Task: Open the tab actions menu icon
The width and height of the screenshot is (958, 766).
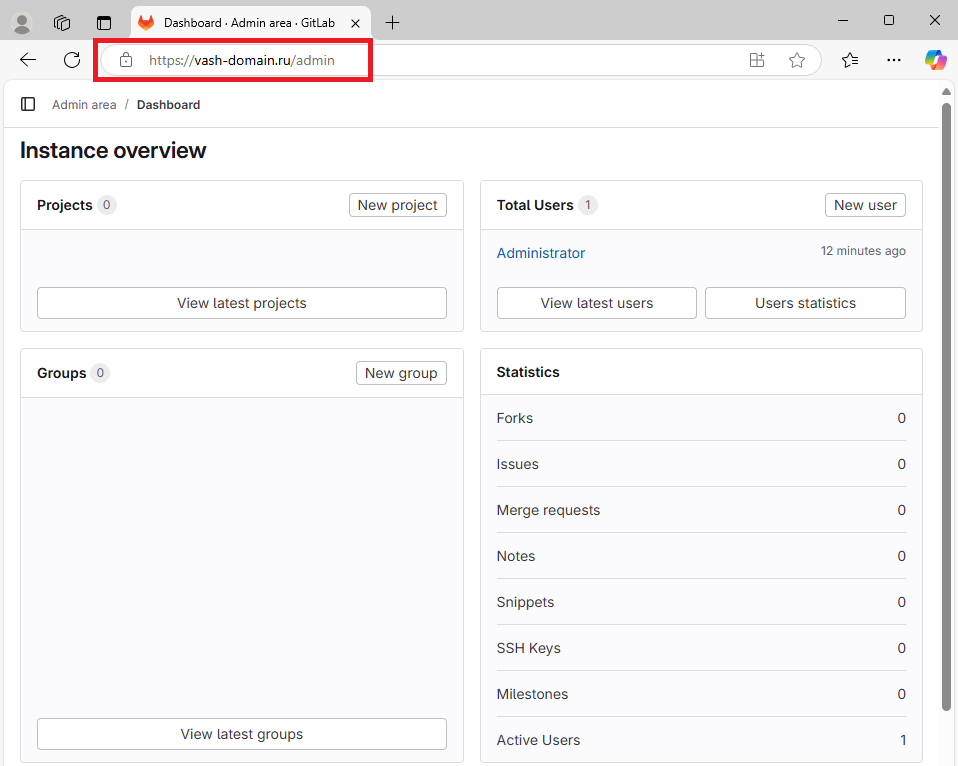Action: click(104, 23)
